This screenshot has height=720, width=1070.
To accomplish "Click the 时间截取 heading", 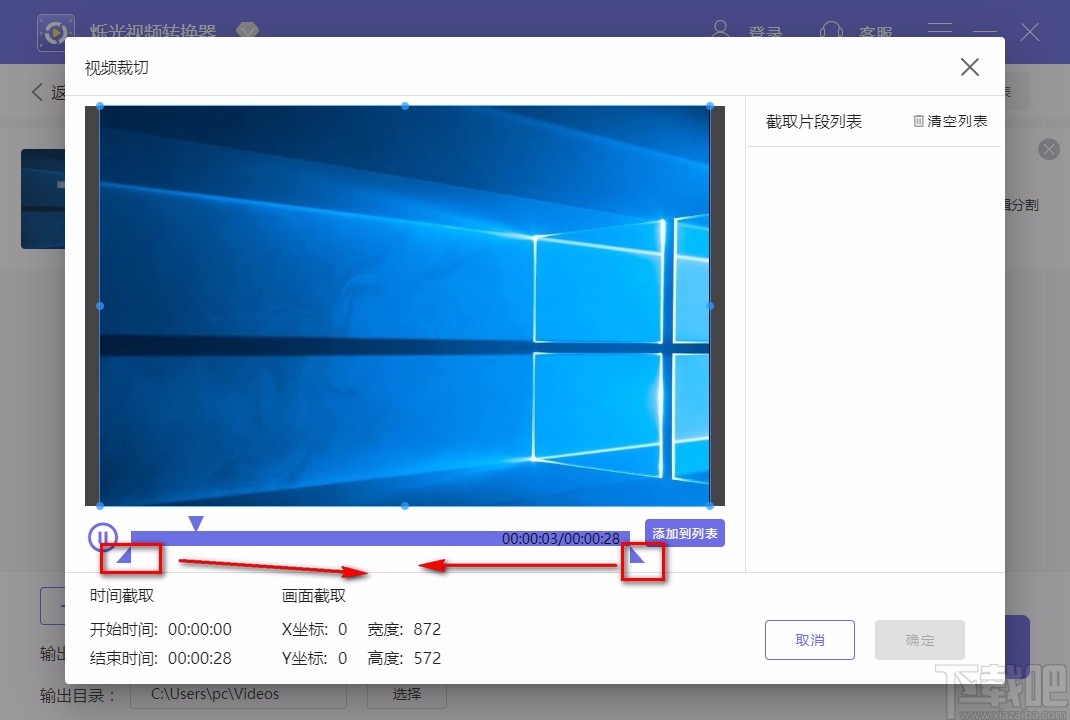I will click(x=122, y=596).
